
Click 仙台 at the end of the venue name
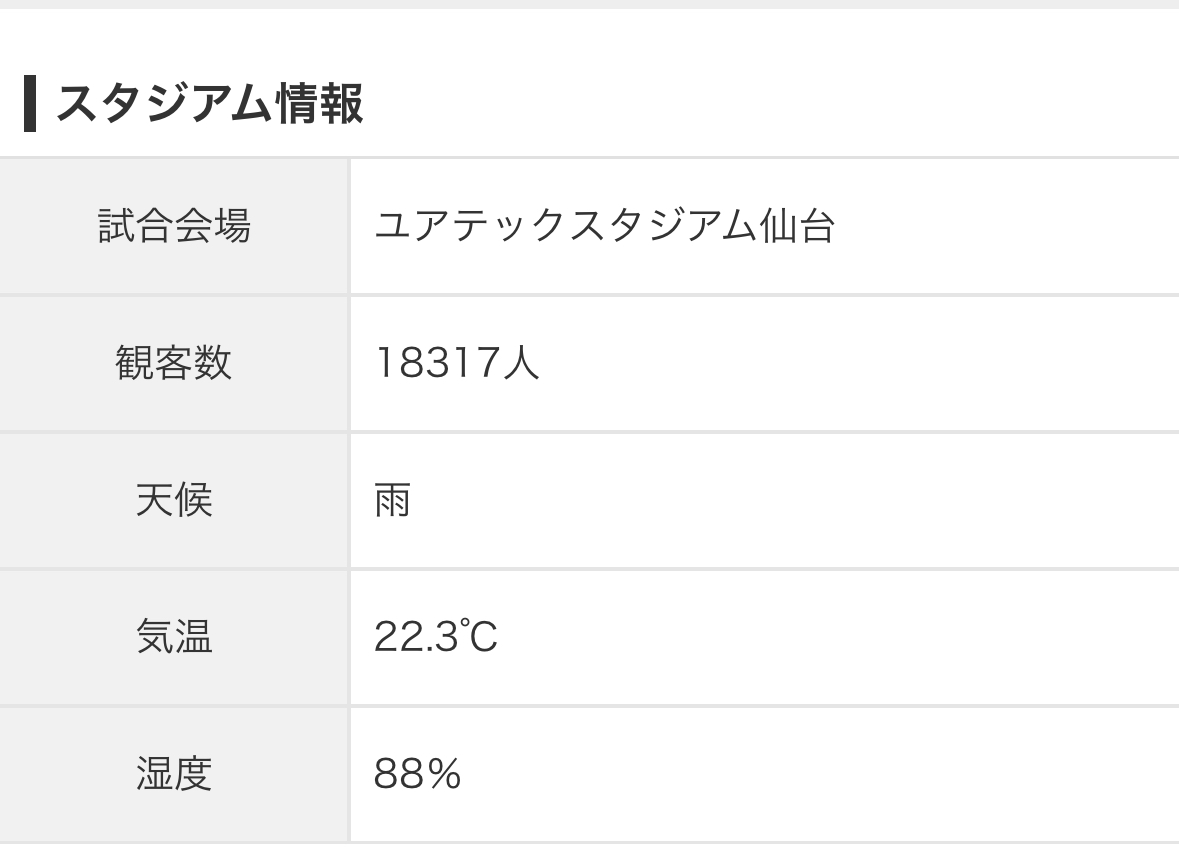[x=796, y=226]
